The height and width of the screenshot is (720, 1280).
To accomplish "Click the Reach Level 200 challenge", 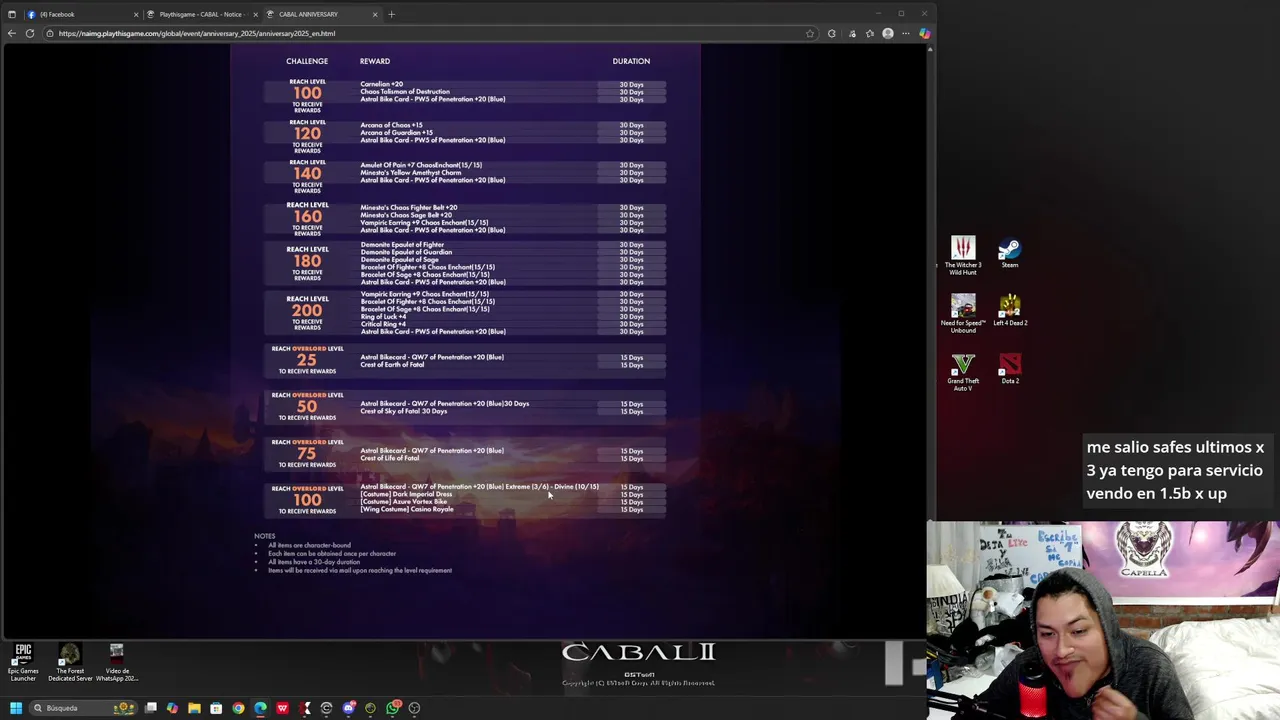I will (307, 312).
